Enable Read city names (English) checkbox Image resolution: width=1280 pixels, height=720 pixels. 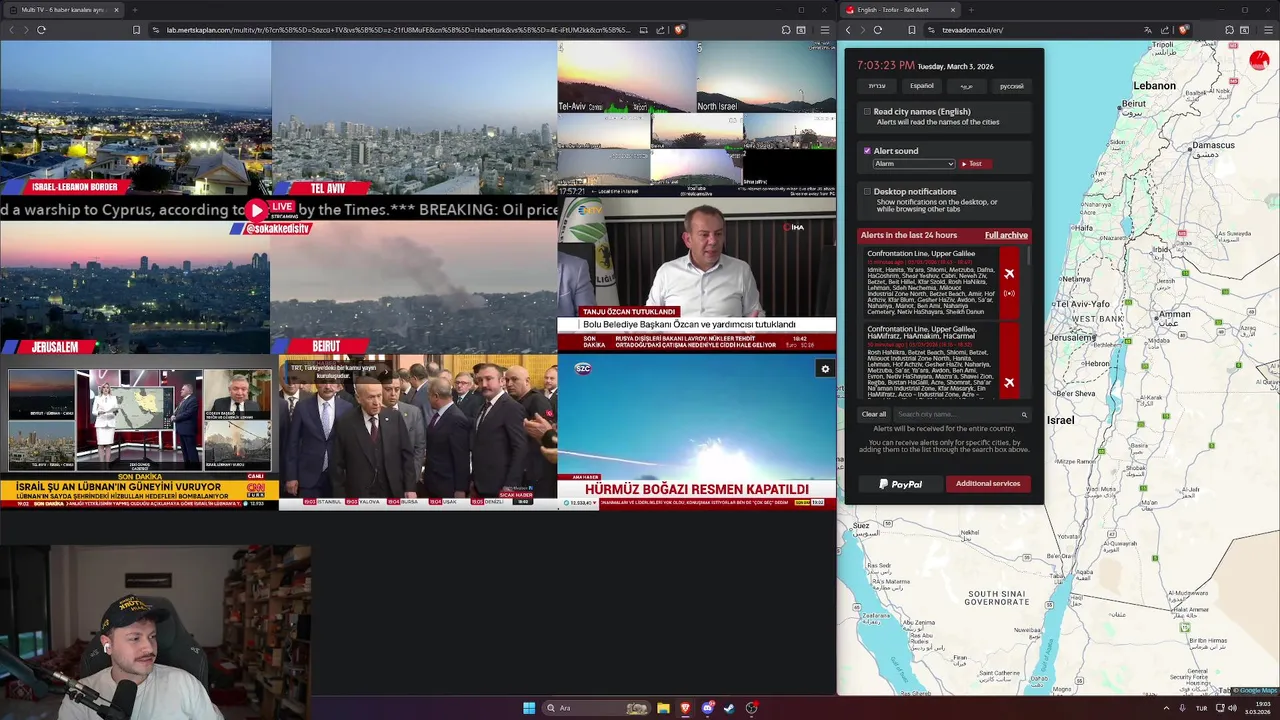tap(867, 111)
